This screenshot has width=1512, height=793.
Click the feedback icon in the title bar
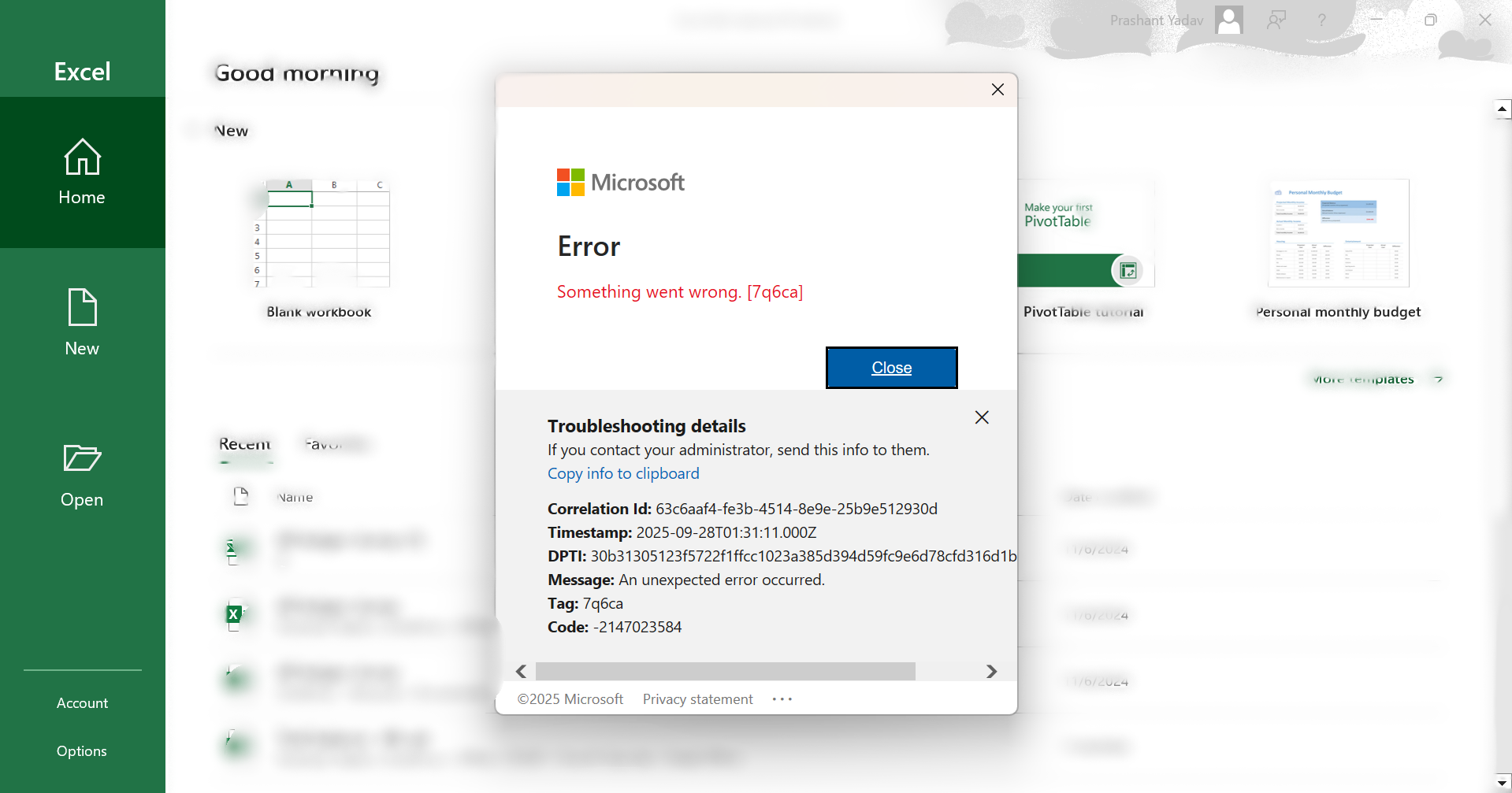coord(1276,20)
